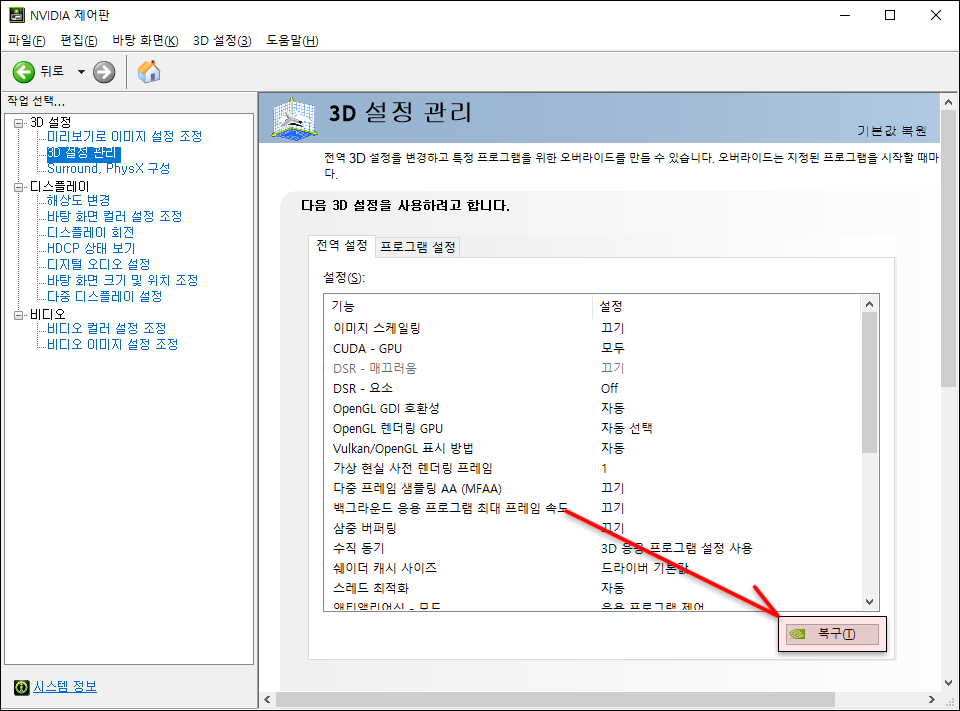
Task: Open 비디오 컬러 설정 조정
Action: [107, 328]
